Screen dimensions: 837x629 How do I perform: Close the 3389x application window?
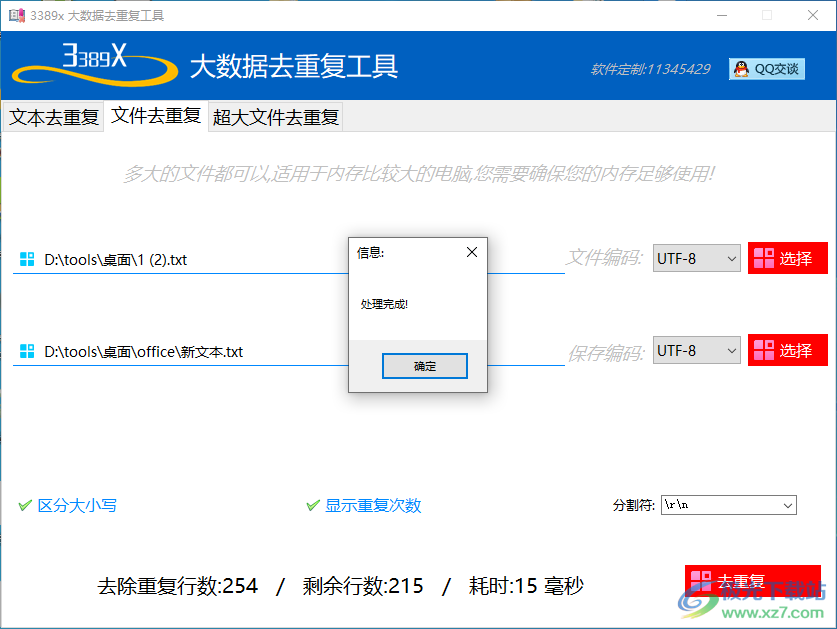[x=812, y=15]
